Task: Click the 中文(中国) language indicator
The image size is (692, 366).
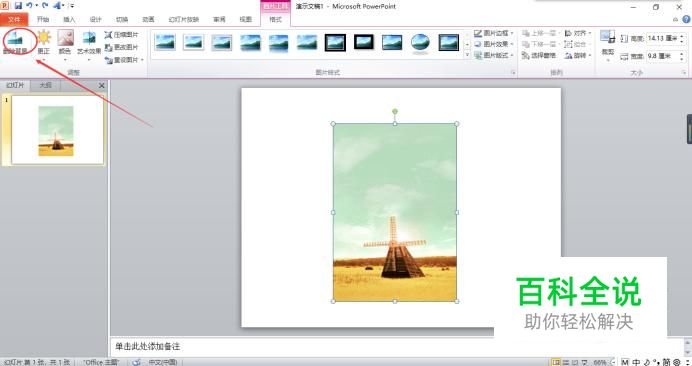Action: click(x=162, y=362)
